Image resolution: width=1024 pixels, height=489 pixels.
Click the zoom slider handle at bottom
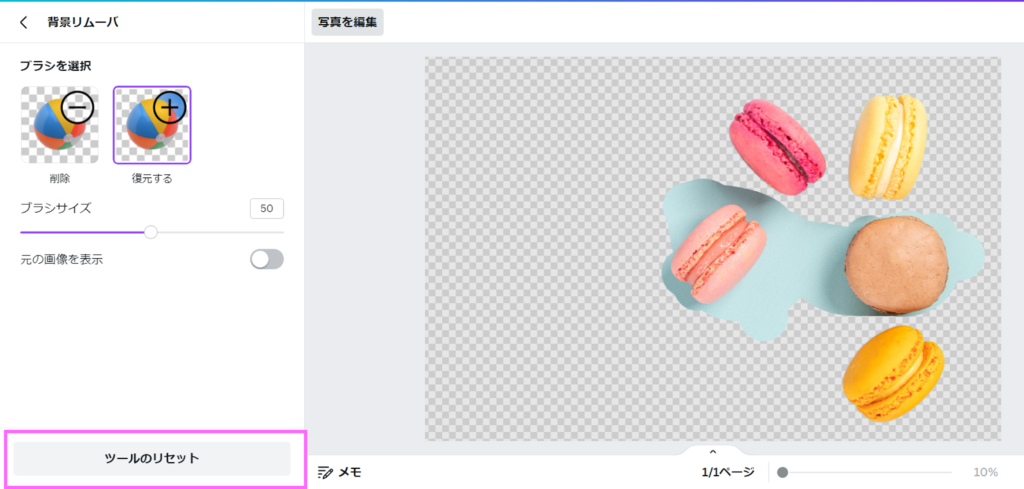(x=783, y=472)
